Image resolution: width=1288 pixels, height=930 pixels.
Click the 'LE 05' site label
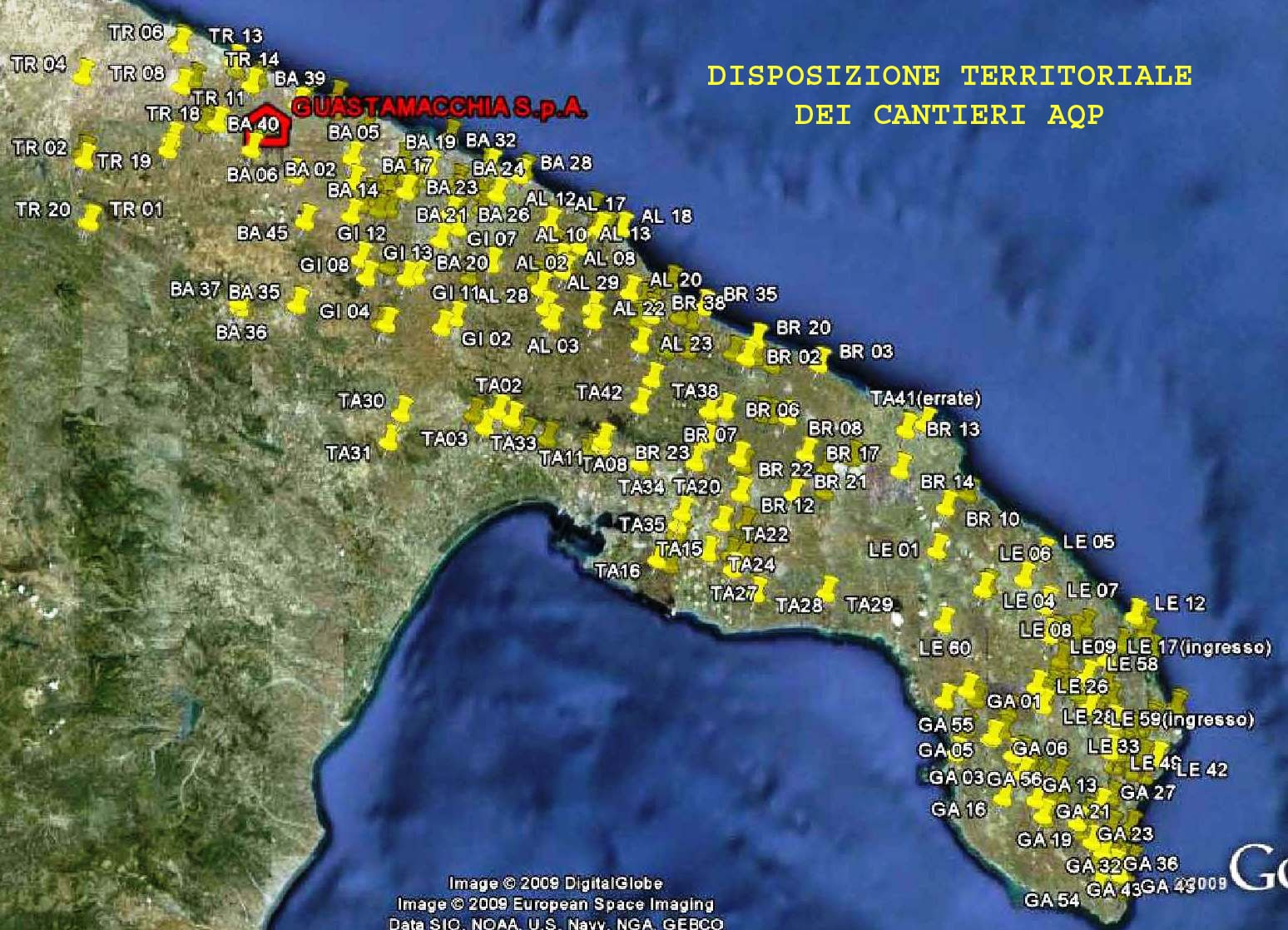click(1088, 542)
